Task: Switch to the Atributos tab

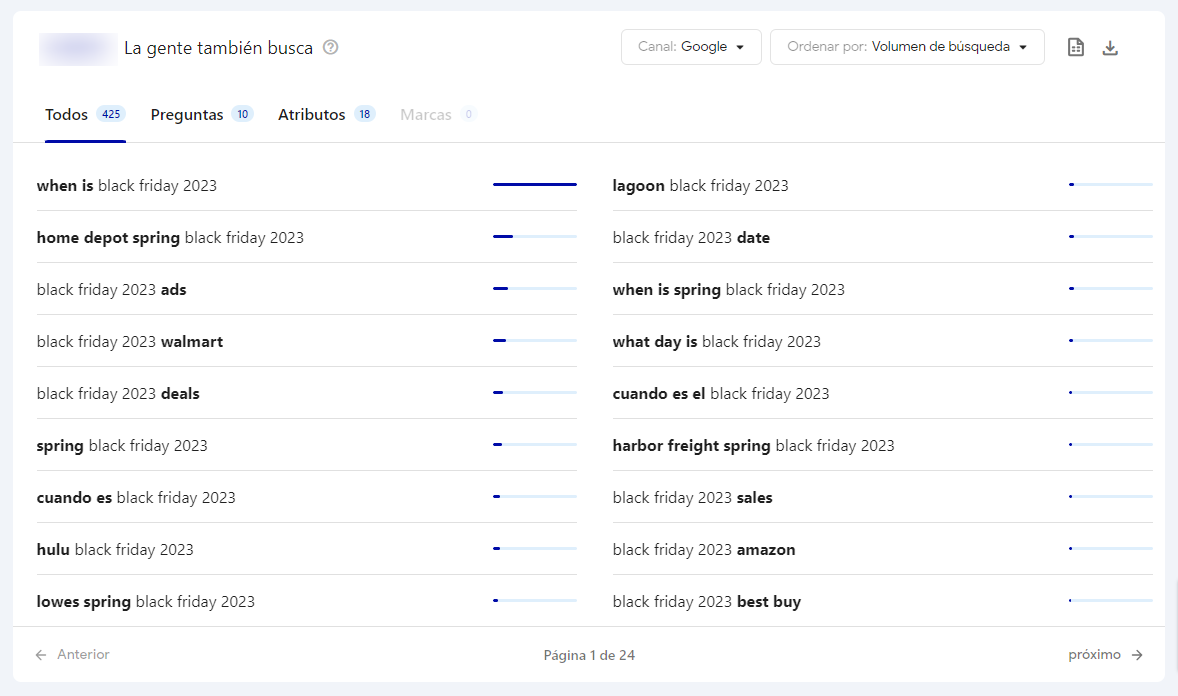Action: 326,115
